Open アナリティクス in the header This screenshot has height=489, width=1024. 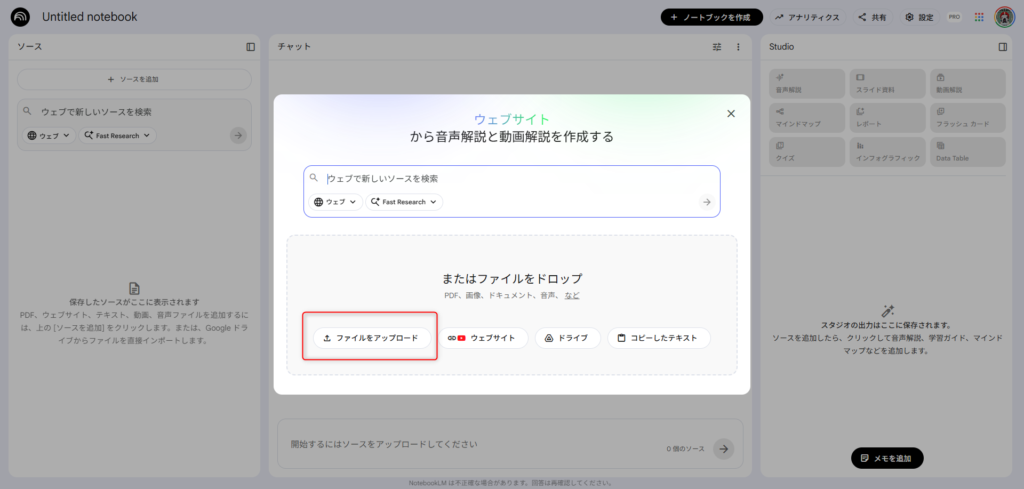tap(806, 17)
